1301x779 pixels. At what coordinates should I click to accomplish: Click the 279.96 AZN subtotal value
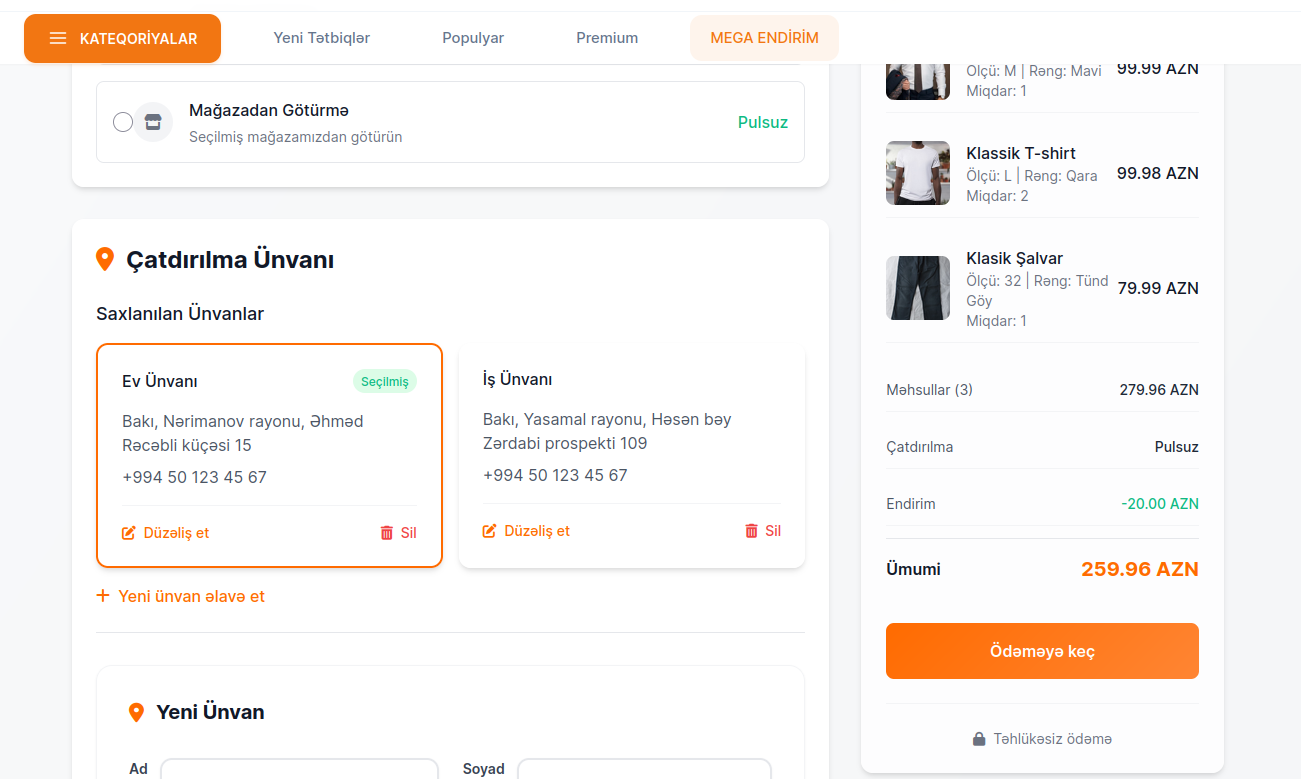point(1159,390)
